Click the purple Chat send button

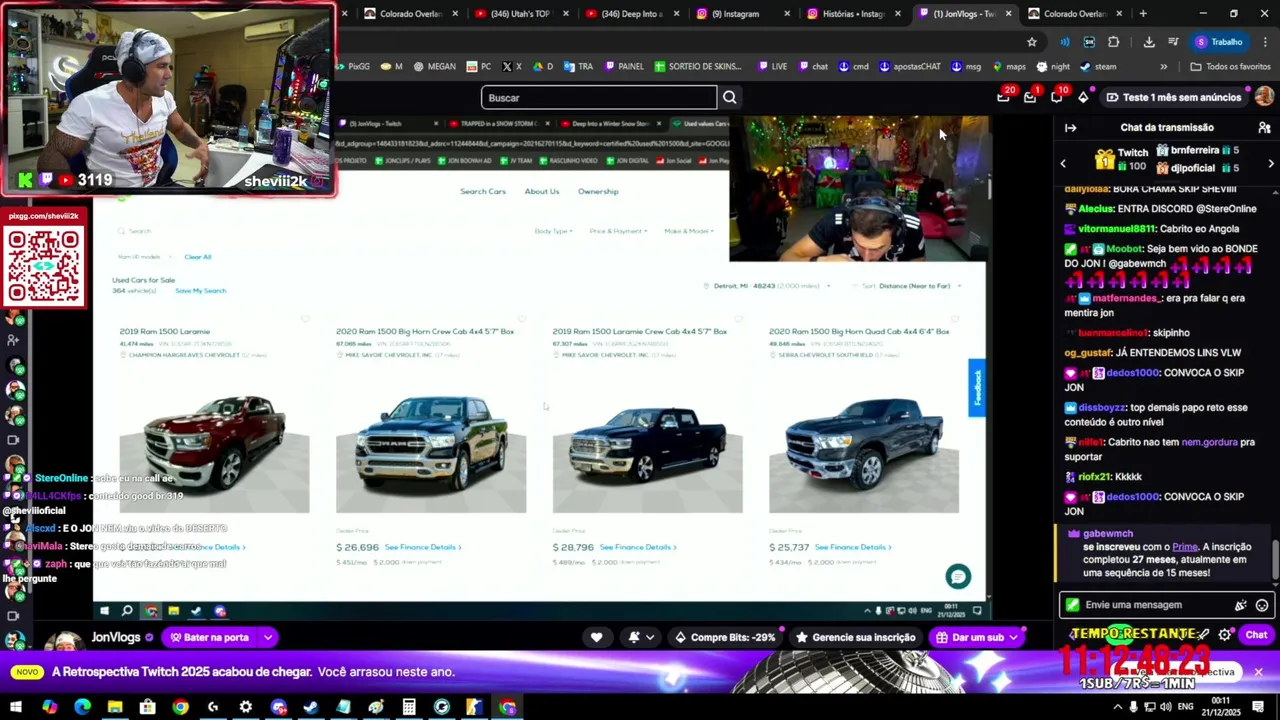[x=1256, y=635]
